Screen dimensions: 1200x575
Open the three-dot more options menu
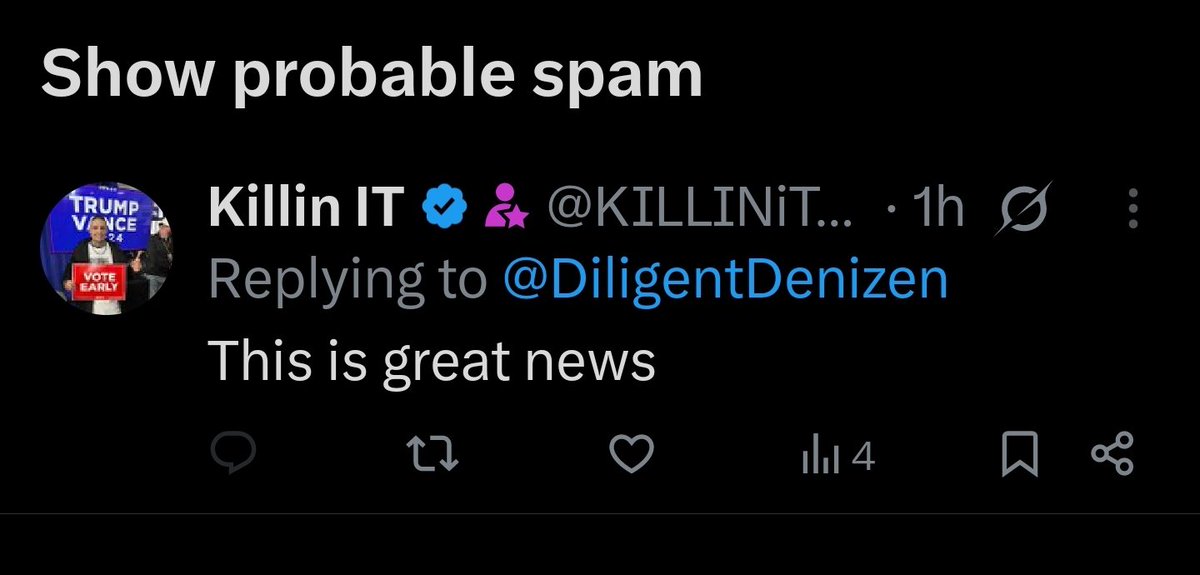[1133, 209]
